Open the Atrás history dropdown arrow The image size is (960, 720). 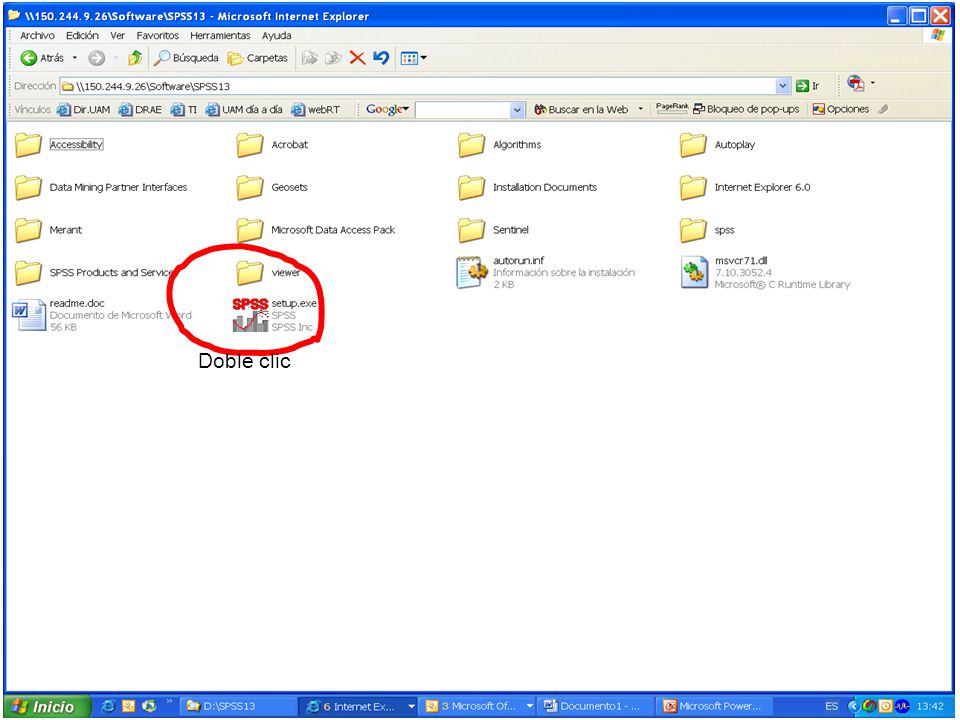(75, 58)
